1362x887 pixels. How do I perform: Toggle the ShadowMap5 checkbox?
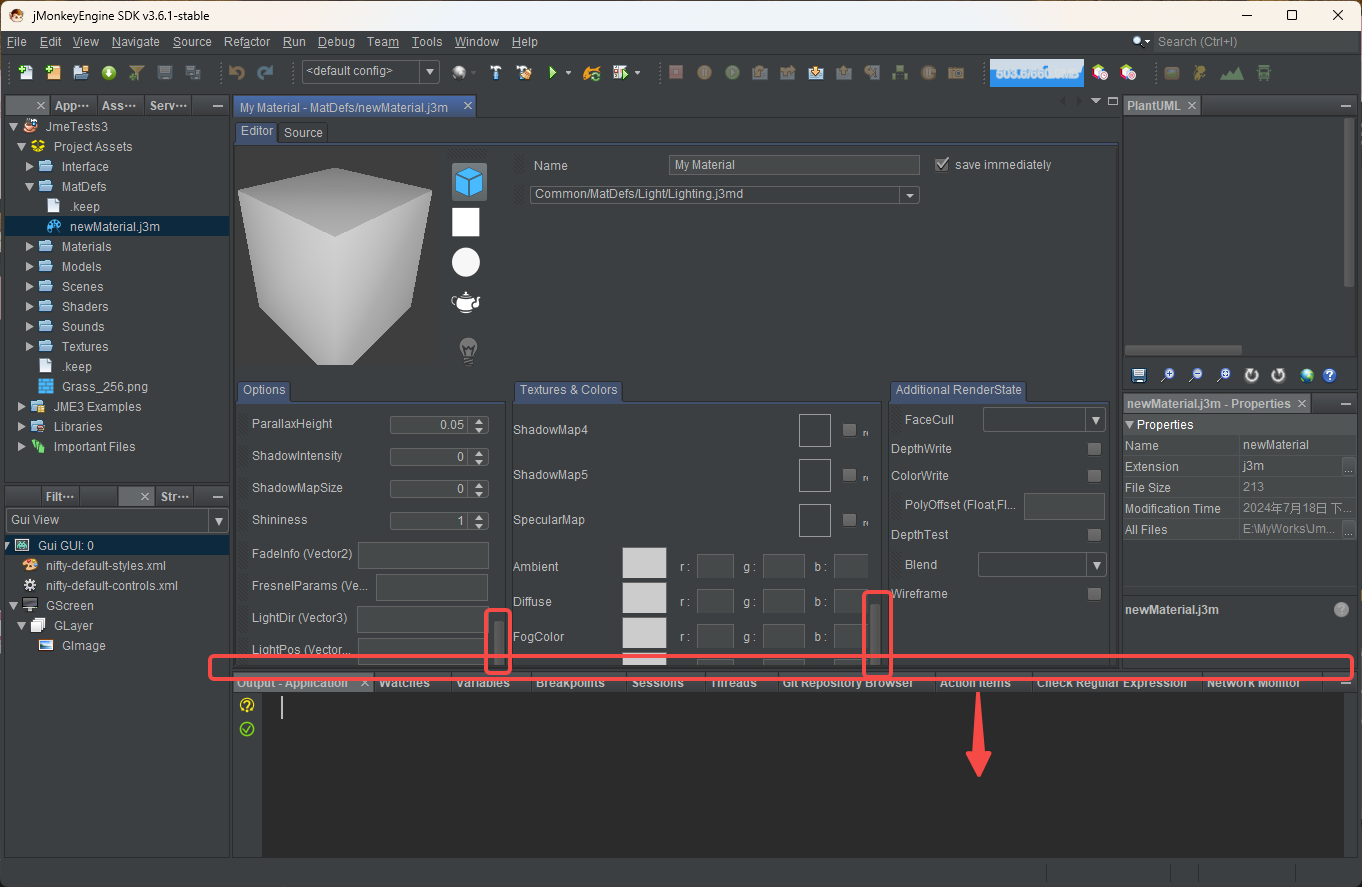849,475
